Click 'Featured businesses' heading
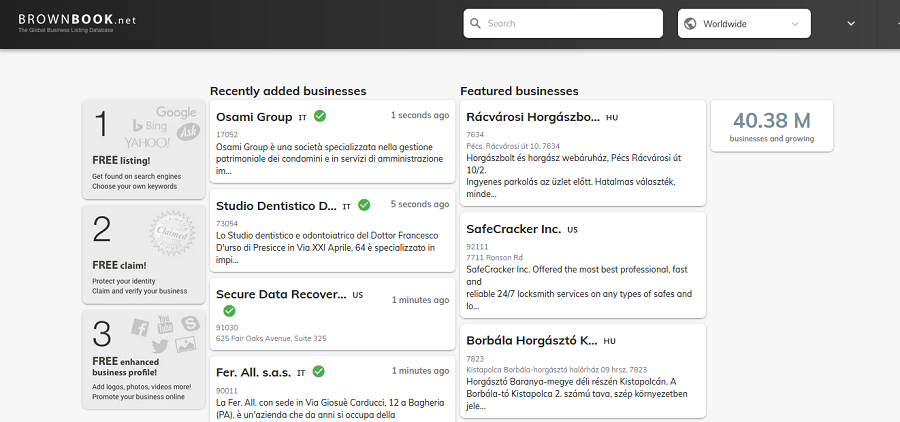 [x=519, y=91]
